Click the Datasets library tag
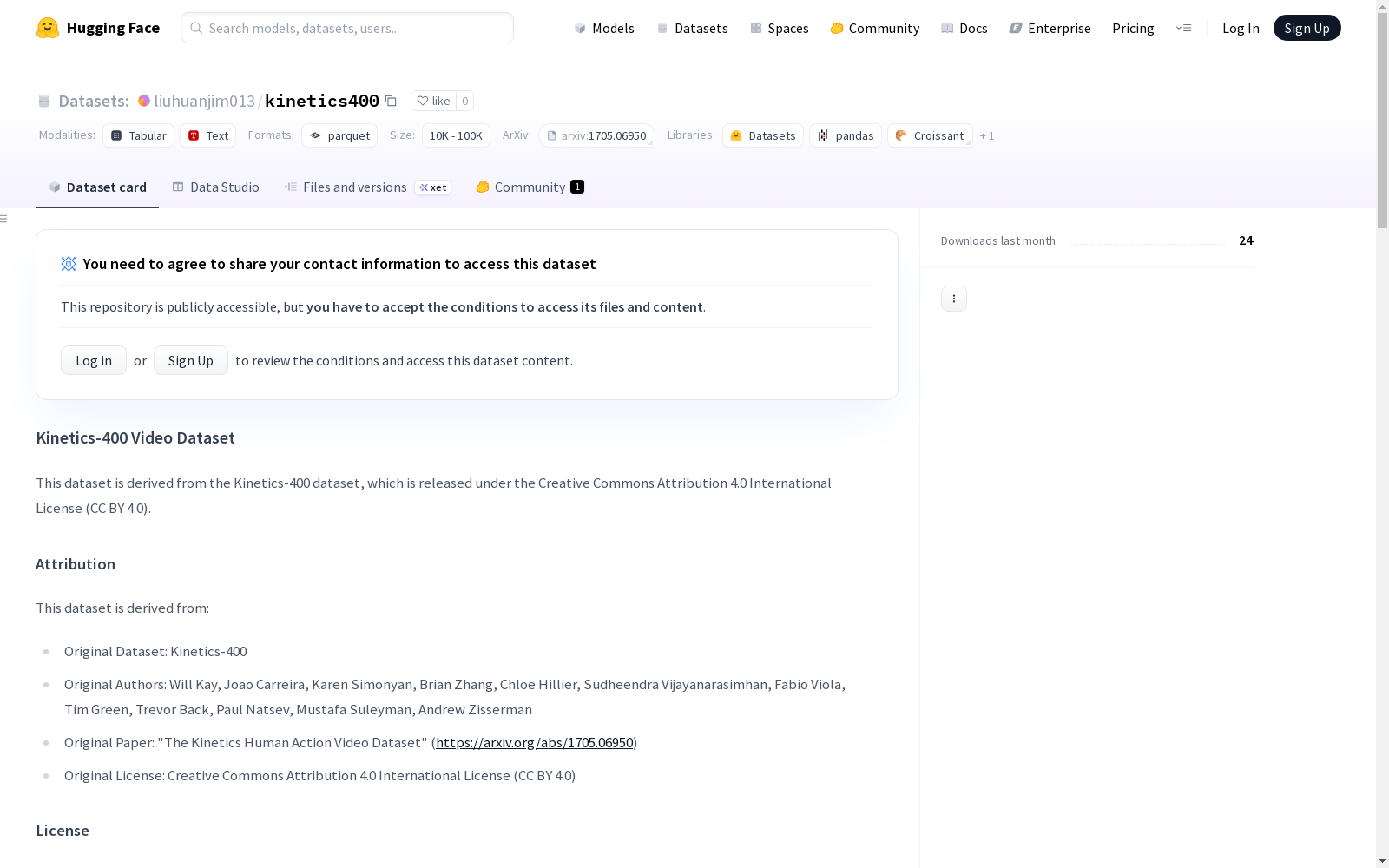 [x=763, y=135]
